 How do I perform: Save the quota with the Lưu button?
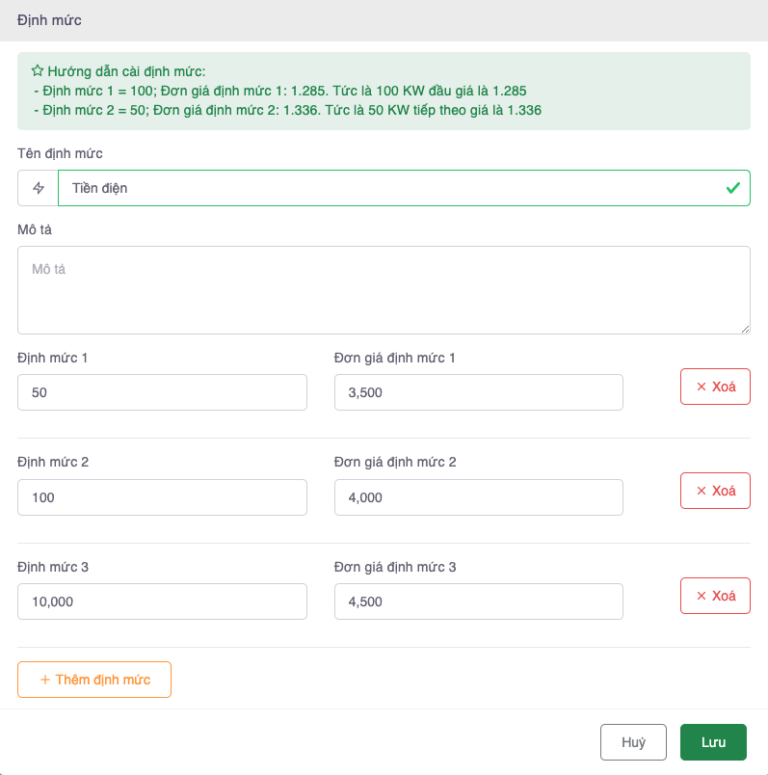tap(713, 743)
